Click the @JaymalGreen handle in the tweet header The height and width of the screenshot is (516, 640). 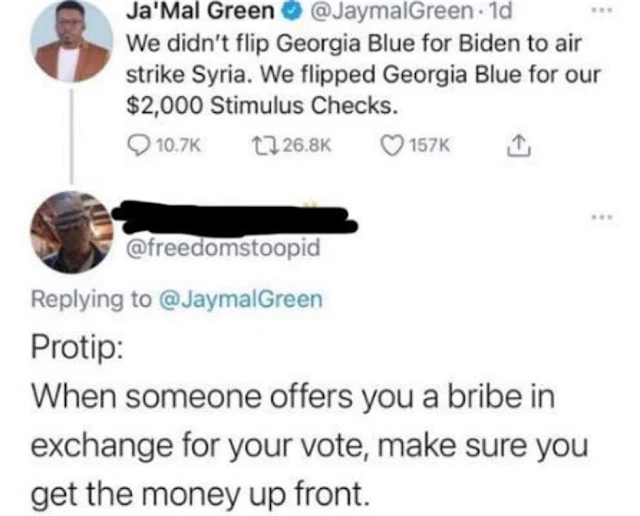point(392,11)
